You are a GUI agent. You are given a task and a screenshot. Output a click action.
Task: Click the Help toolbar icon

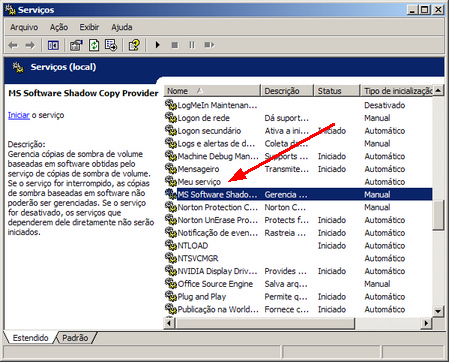[x=134, y=45]
